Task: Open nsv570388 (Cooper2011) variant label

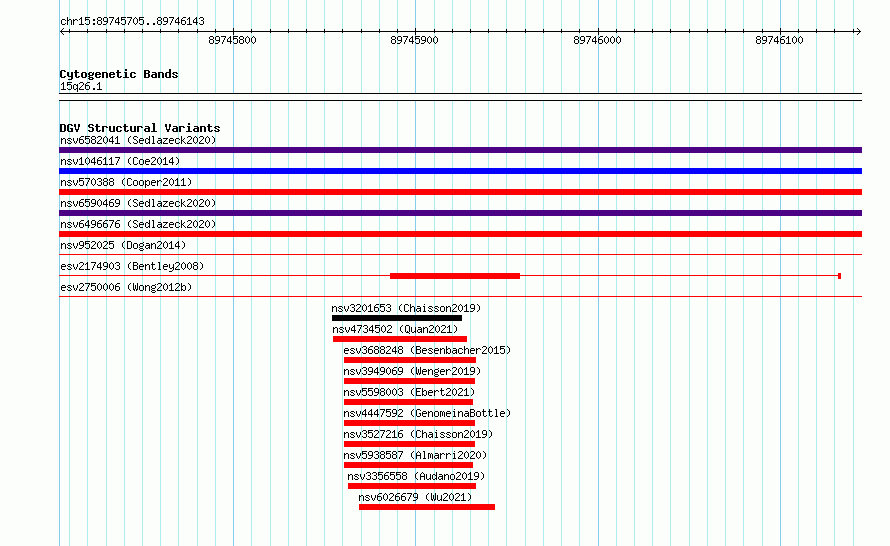Action: 126,182
